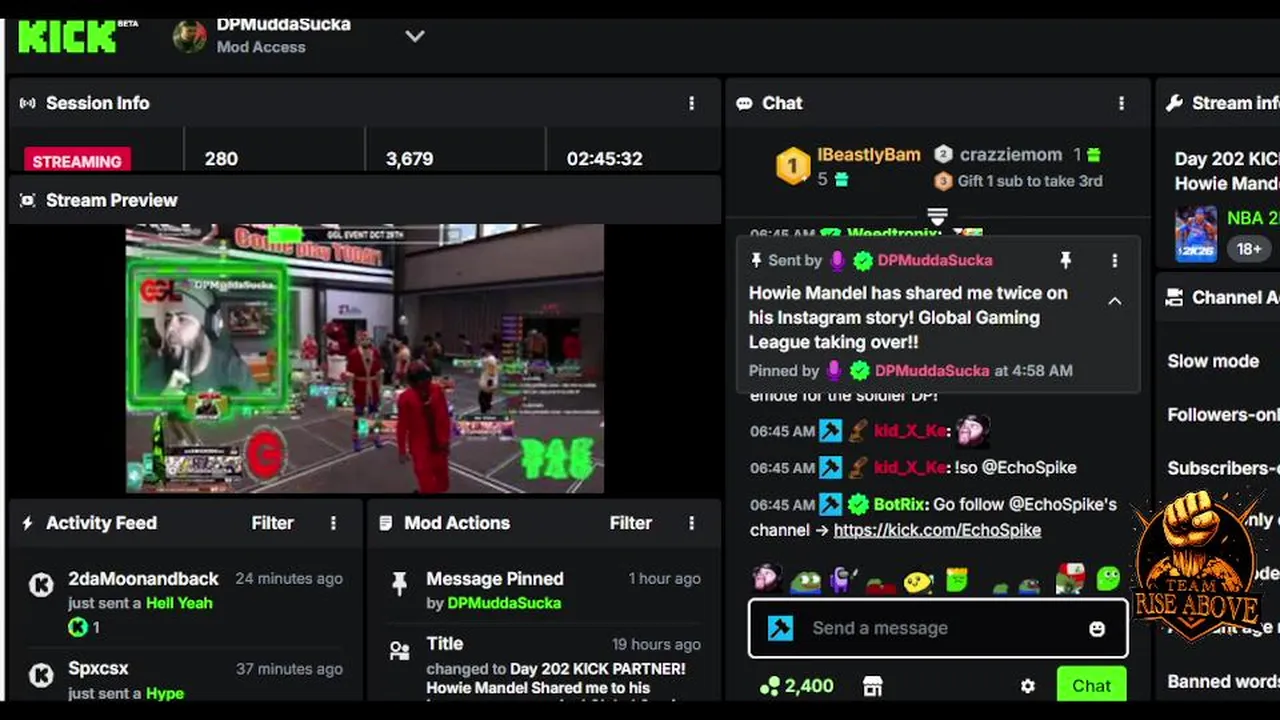Click the Activity Feed lightning icon
1280x720 pixels.
(x=28, y=523)
